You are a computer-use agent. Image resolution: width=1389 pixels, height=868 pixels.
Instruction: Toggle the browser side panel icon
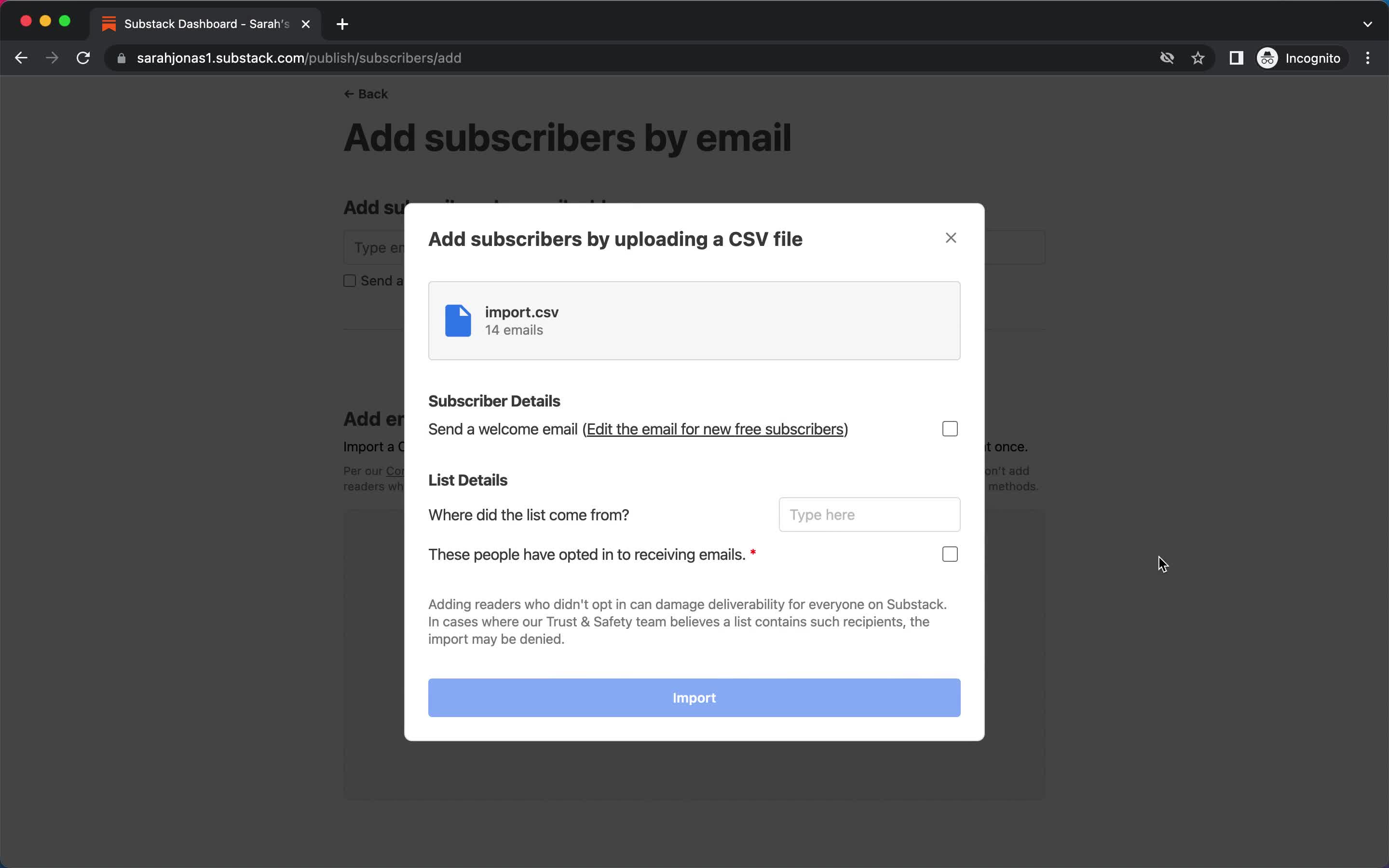1236,58
